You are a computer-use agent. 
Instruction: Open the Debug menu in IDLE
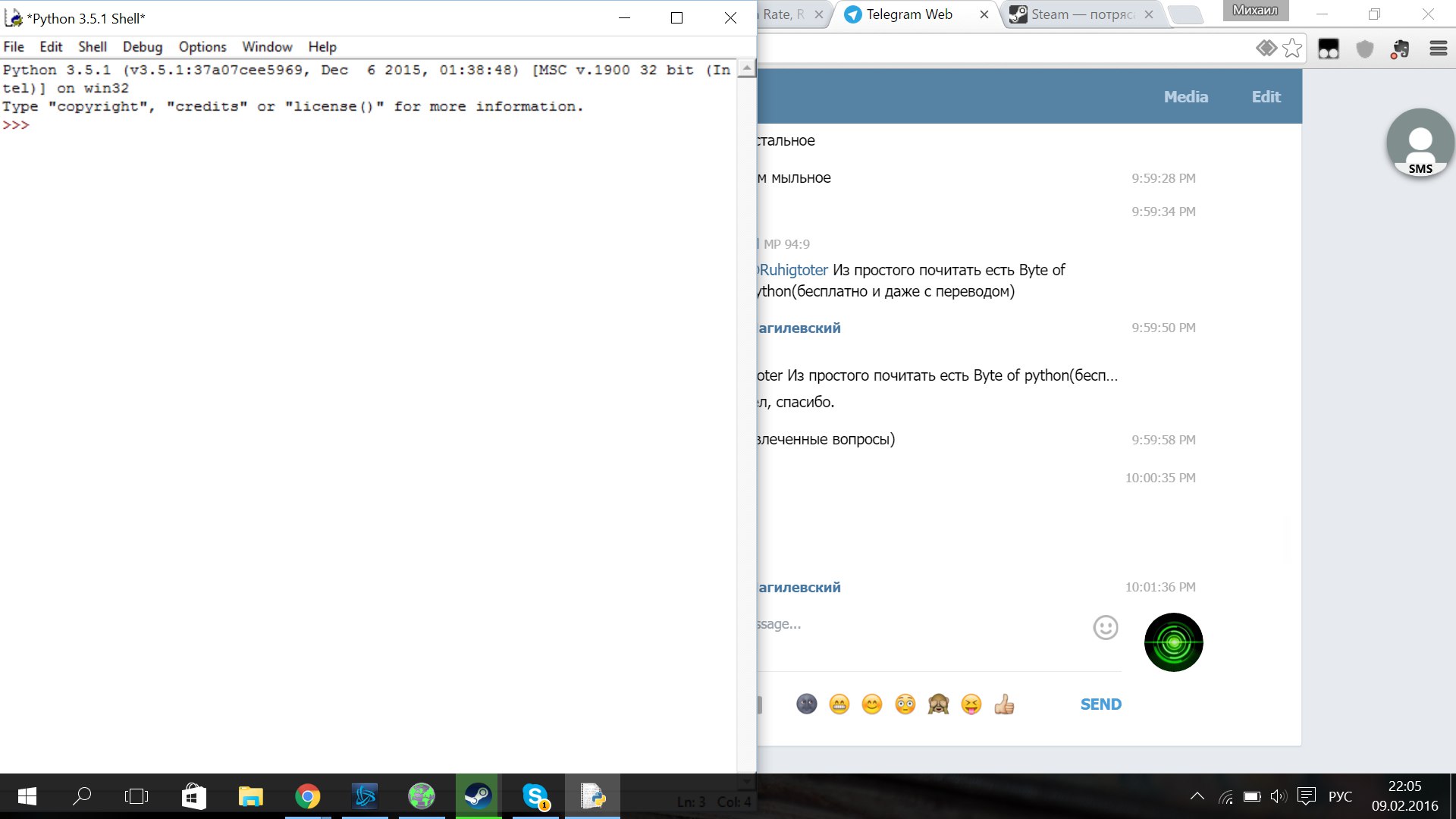tap(143, 47)
